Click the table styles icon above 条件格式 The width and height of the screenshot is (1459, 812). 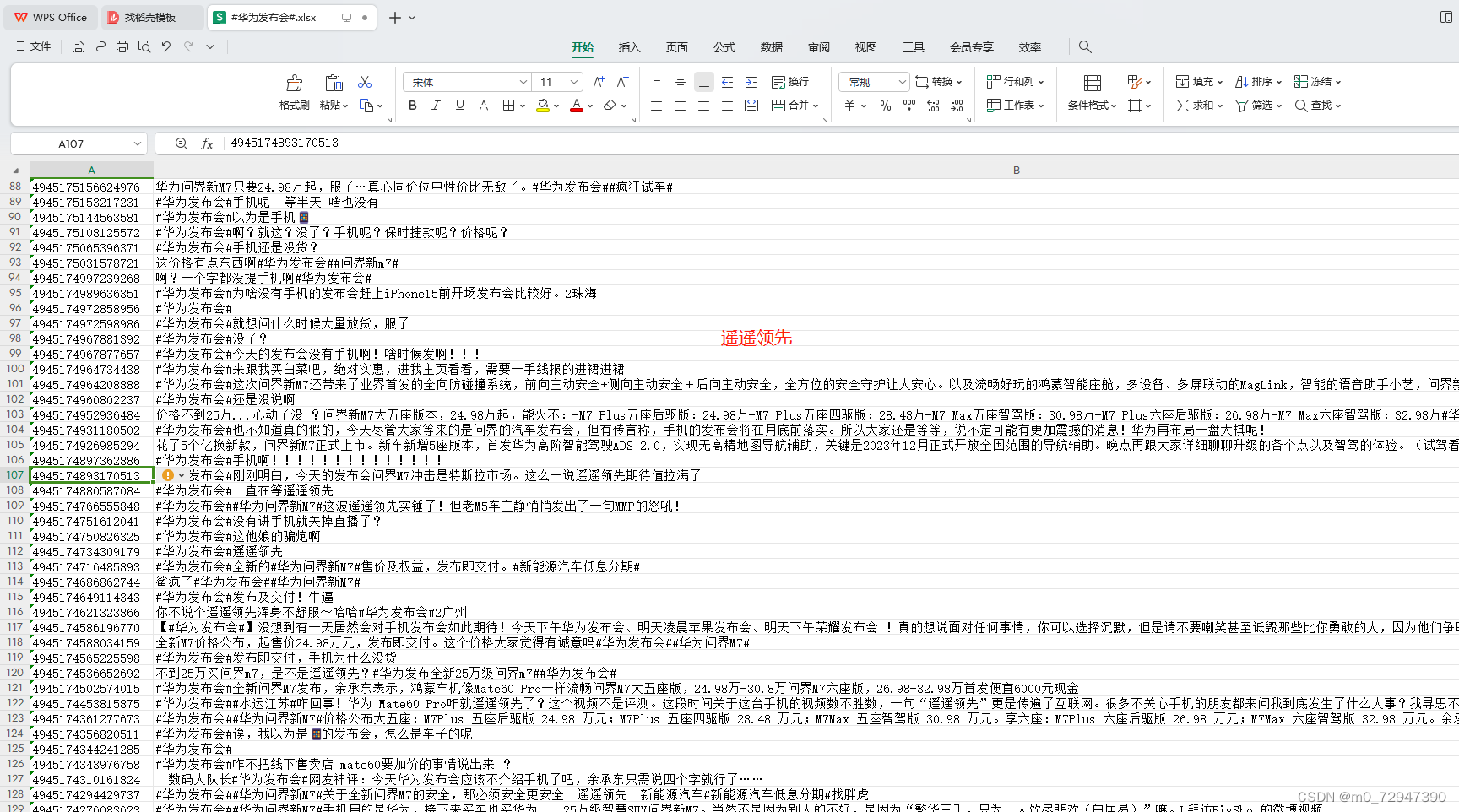point(1092,83)
